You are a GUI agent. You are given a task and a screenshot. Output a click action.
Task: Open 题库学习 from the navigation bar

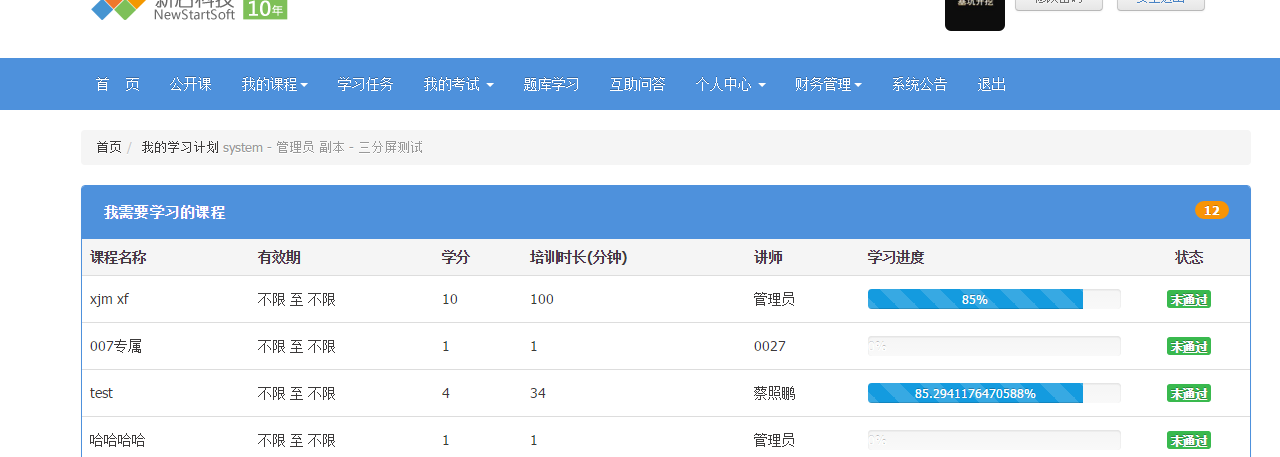click(x=551, y=85)
